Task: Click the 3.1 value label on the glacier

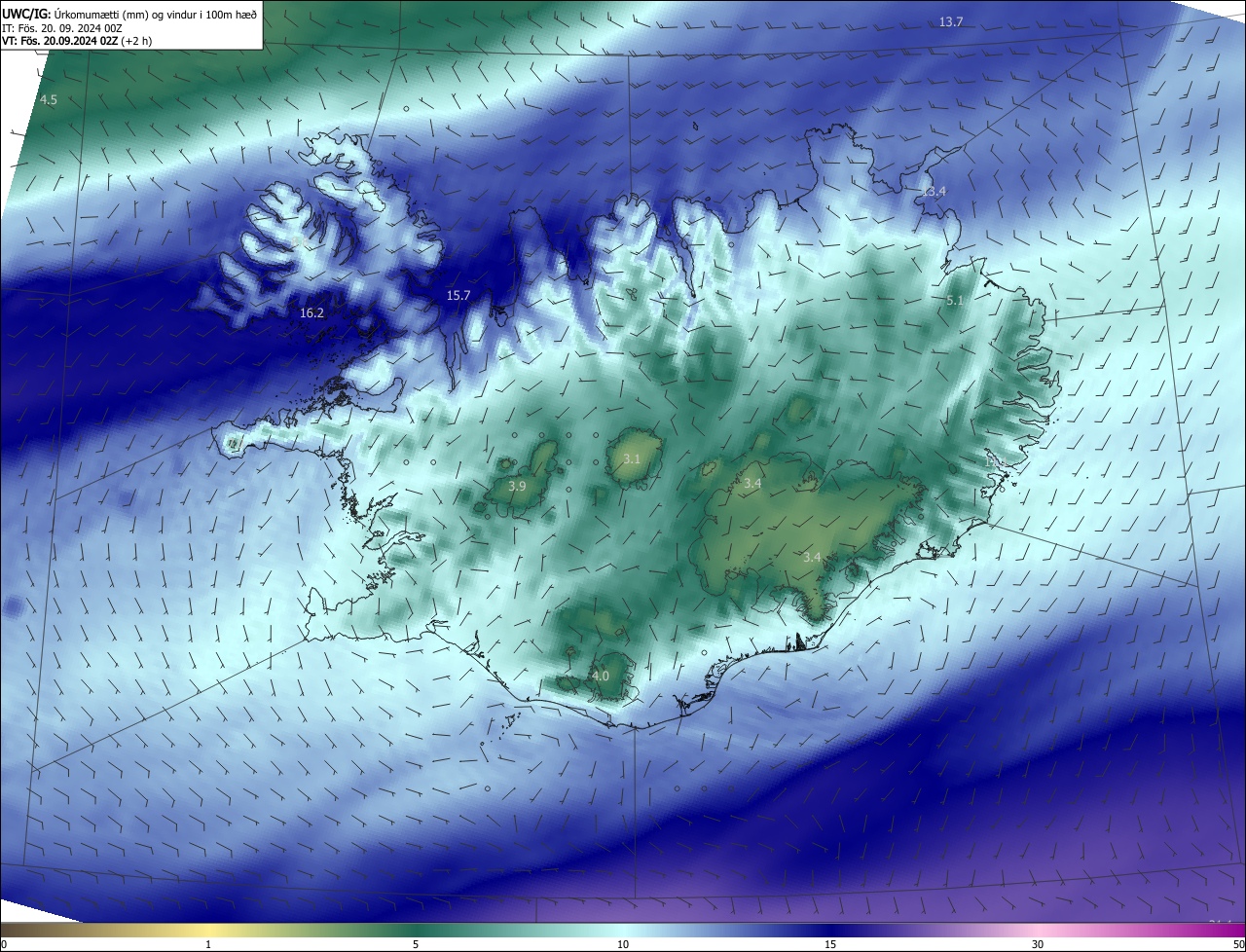Action: (x=632, y=458)
